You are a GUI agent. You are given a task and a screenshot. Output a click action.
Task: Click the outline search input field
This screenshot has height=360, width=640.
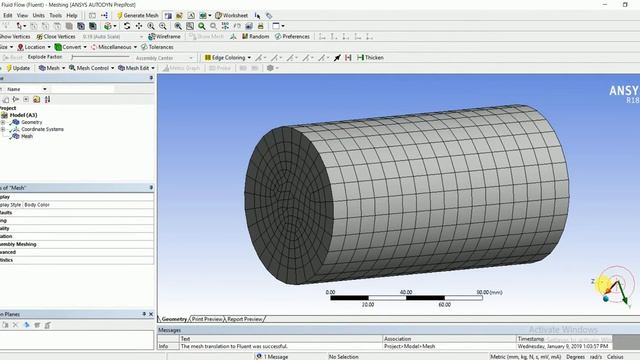pyautogui.click(x=82, y=89)
